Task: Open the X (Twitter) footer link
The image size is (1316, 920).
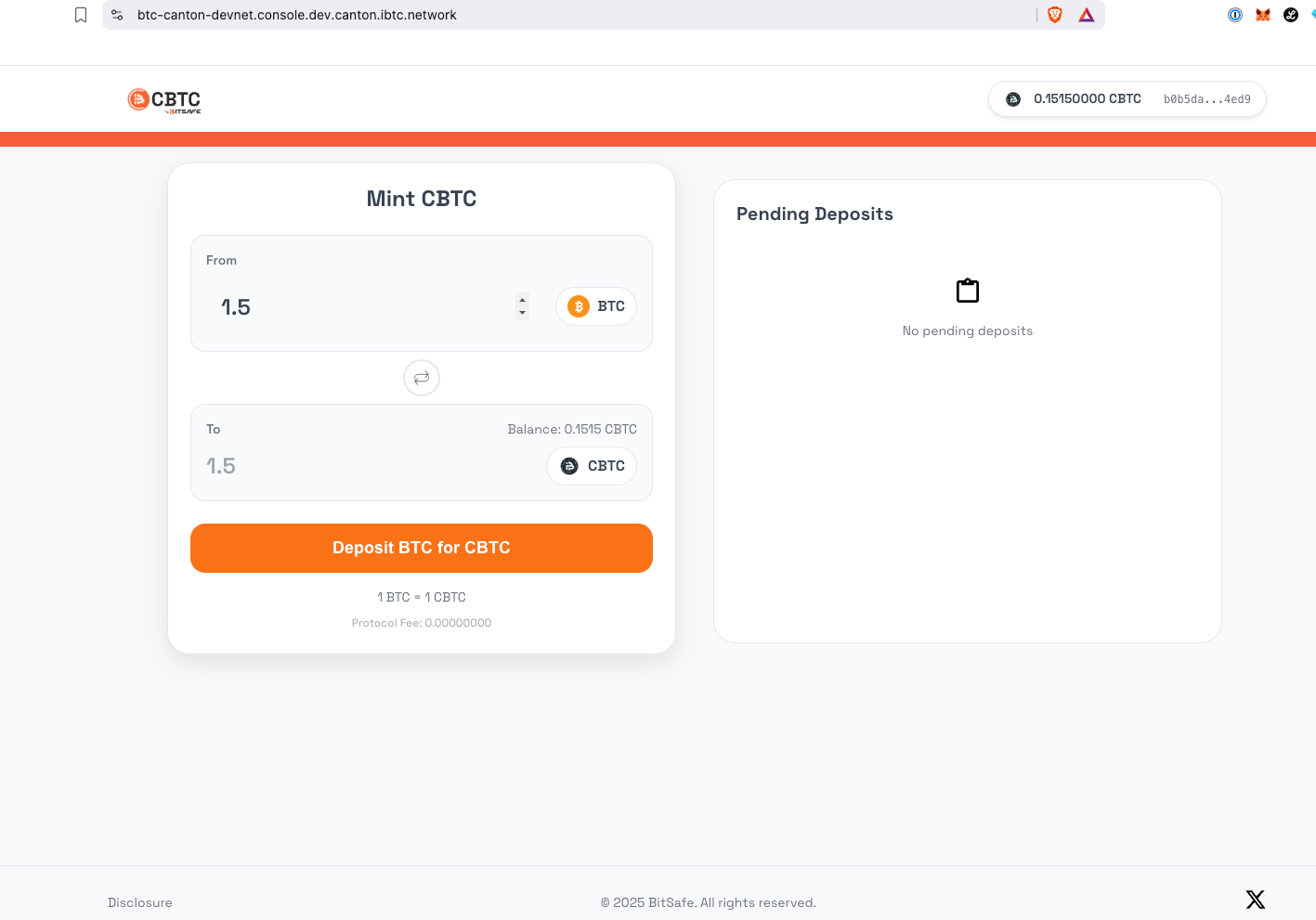Action: [x=1256, y=900]
